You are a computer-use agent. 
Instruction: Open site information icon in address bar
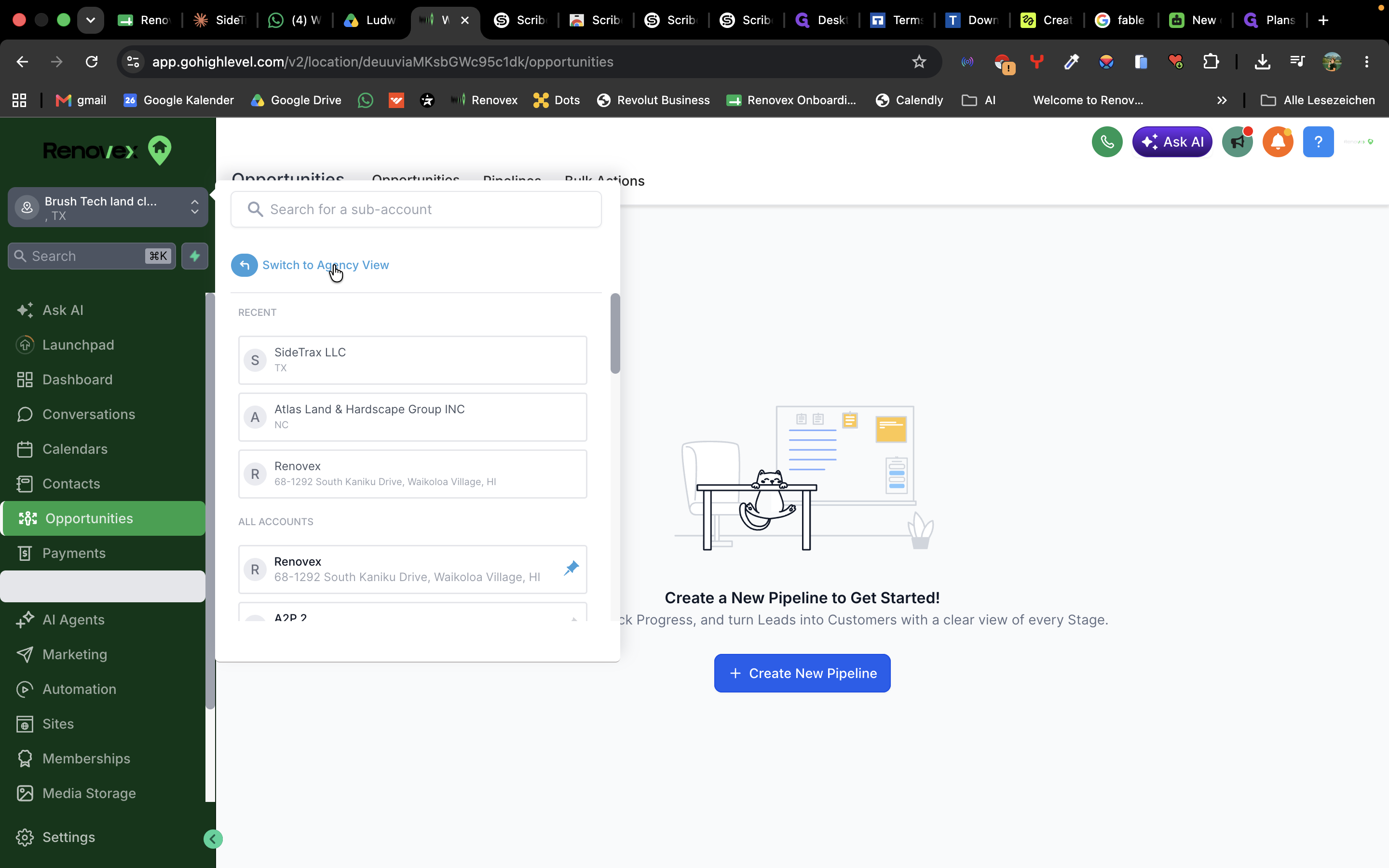pyautogui.click(x=133, y=61)
